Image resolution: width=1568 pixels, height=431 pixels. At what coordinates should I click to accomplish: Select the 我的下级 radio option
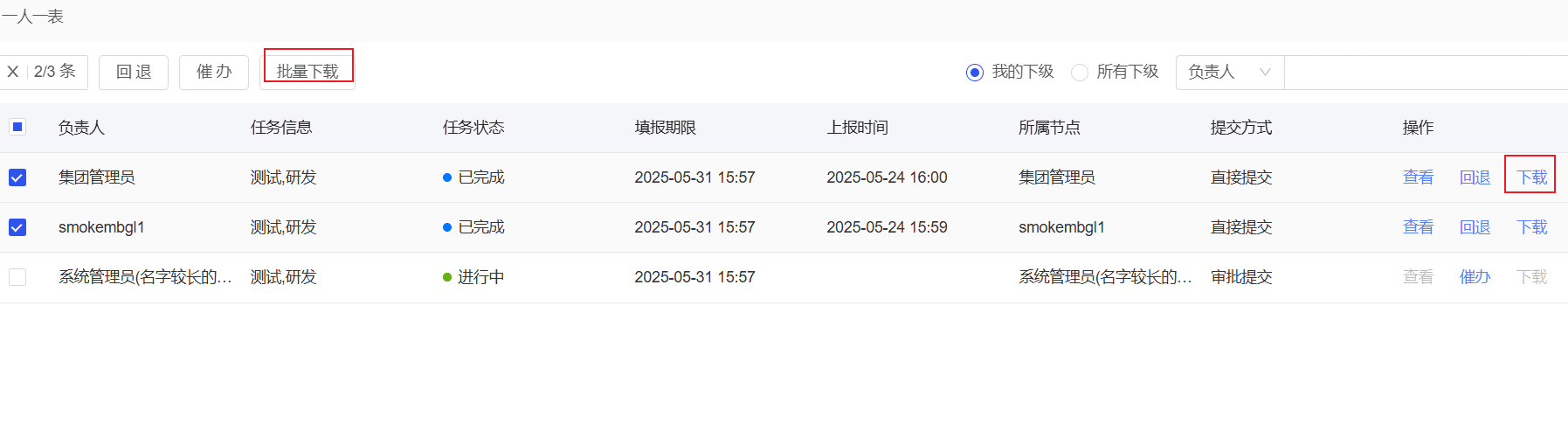click(x=975, y=73)
